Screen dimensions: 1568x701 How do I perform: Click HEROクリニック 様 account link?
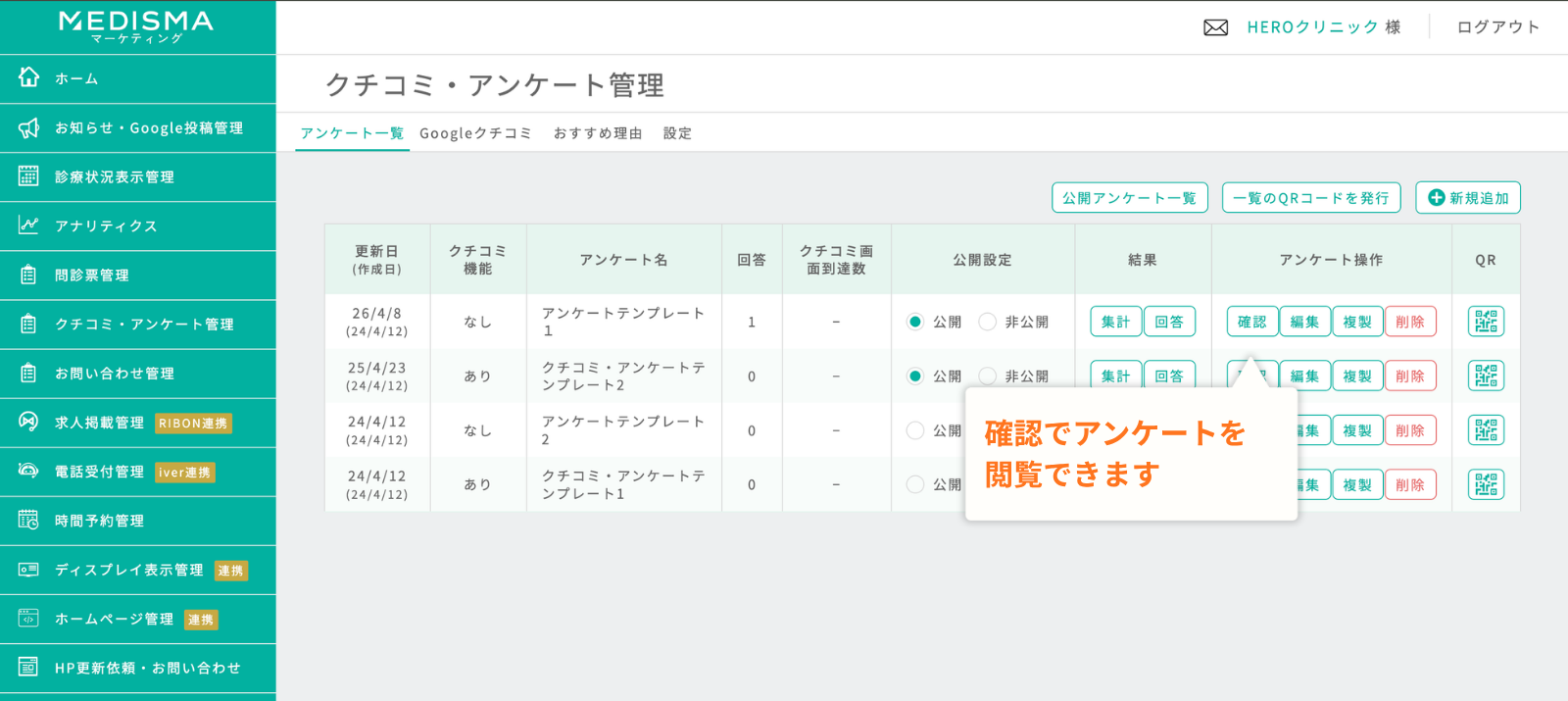coord(1324,27)
